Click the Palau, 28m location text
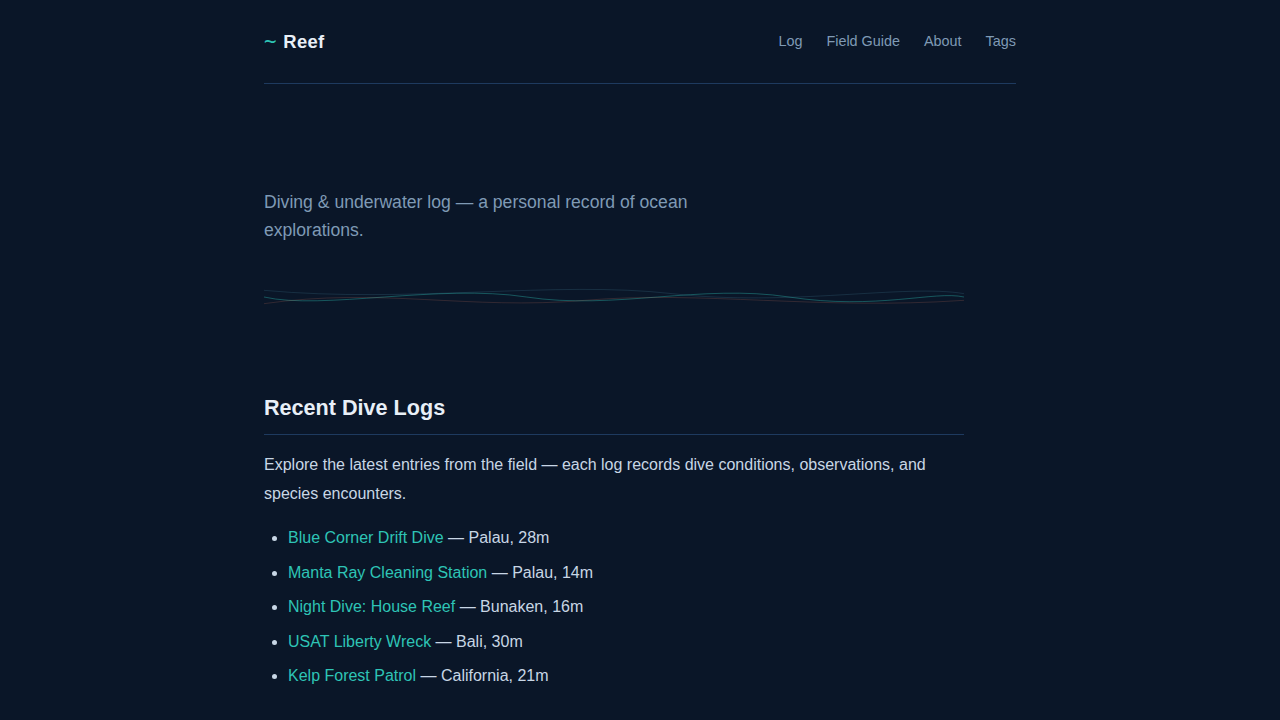 [508, 538]
